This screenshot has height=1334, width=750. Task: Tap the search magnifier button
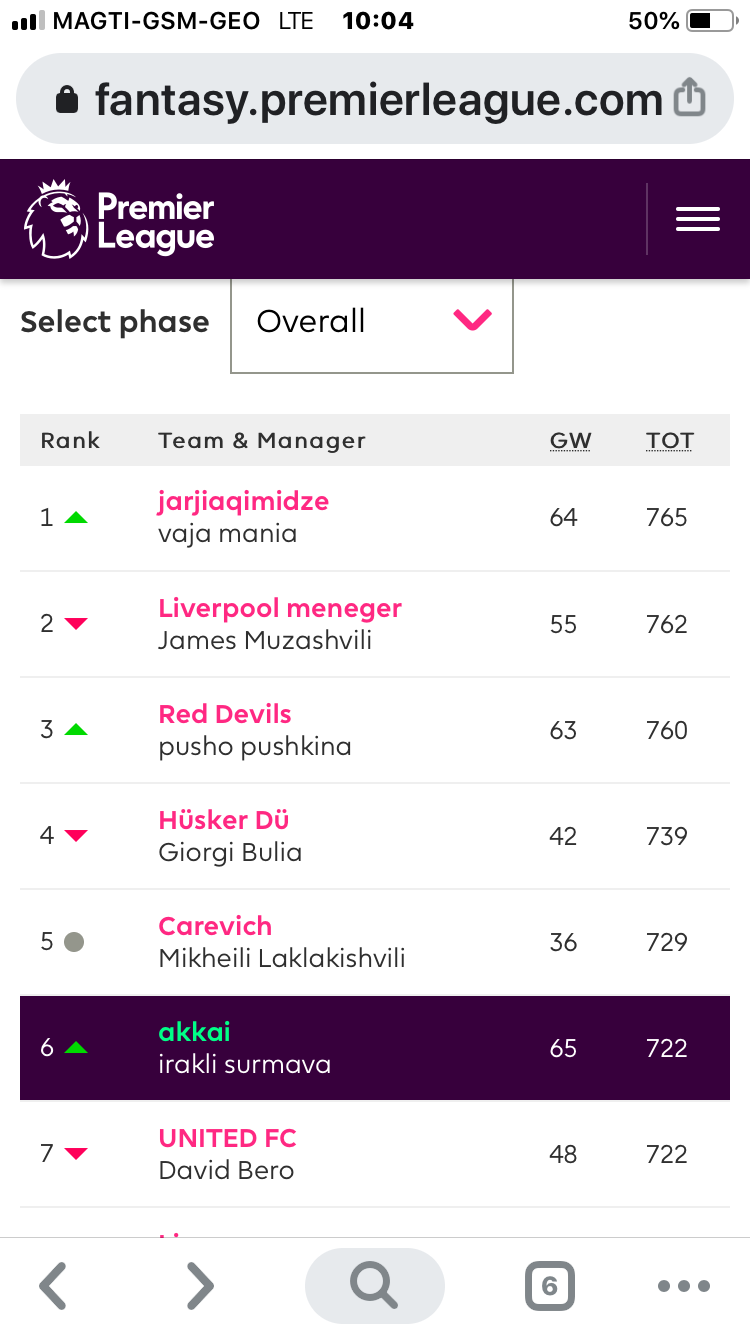[375, 1286]
